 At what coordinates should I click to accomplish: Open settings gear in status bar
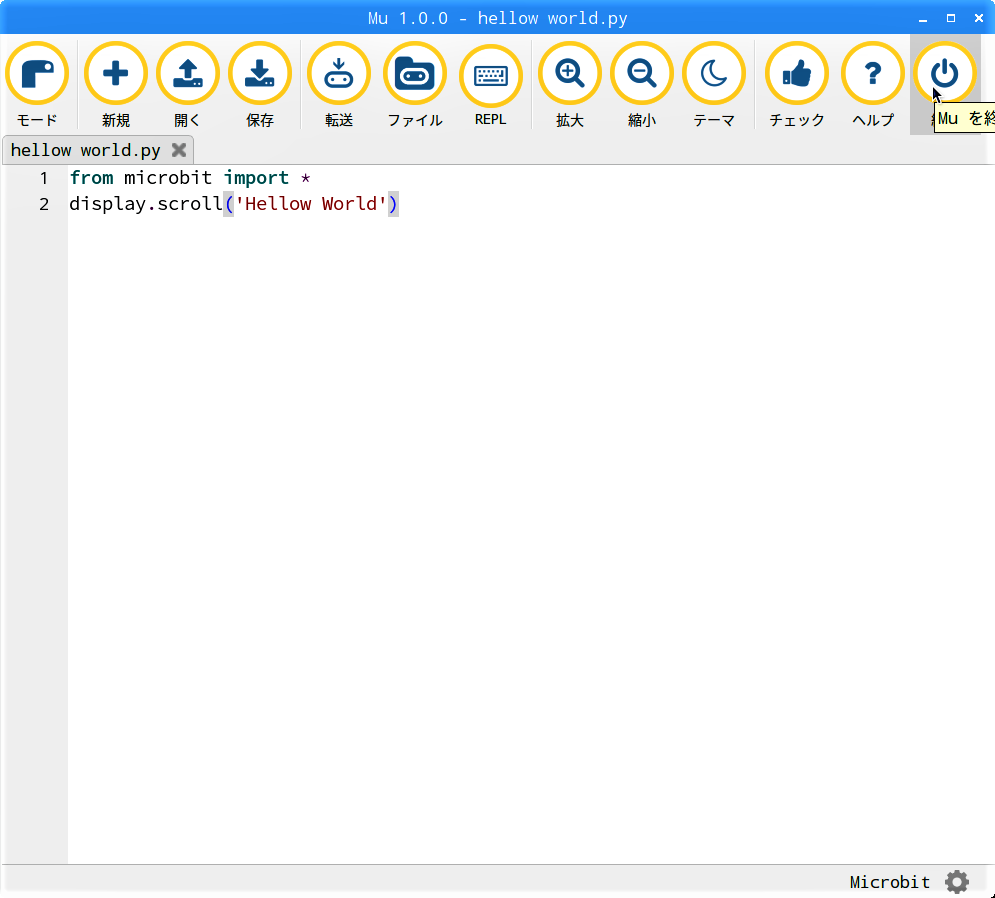(957, 882)
